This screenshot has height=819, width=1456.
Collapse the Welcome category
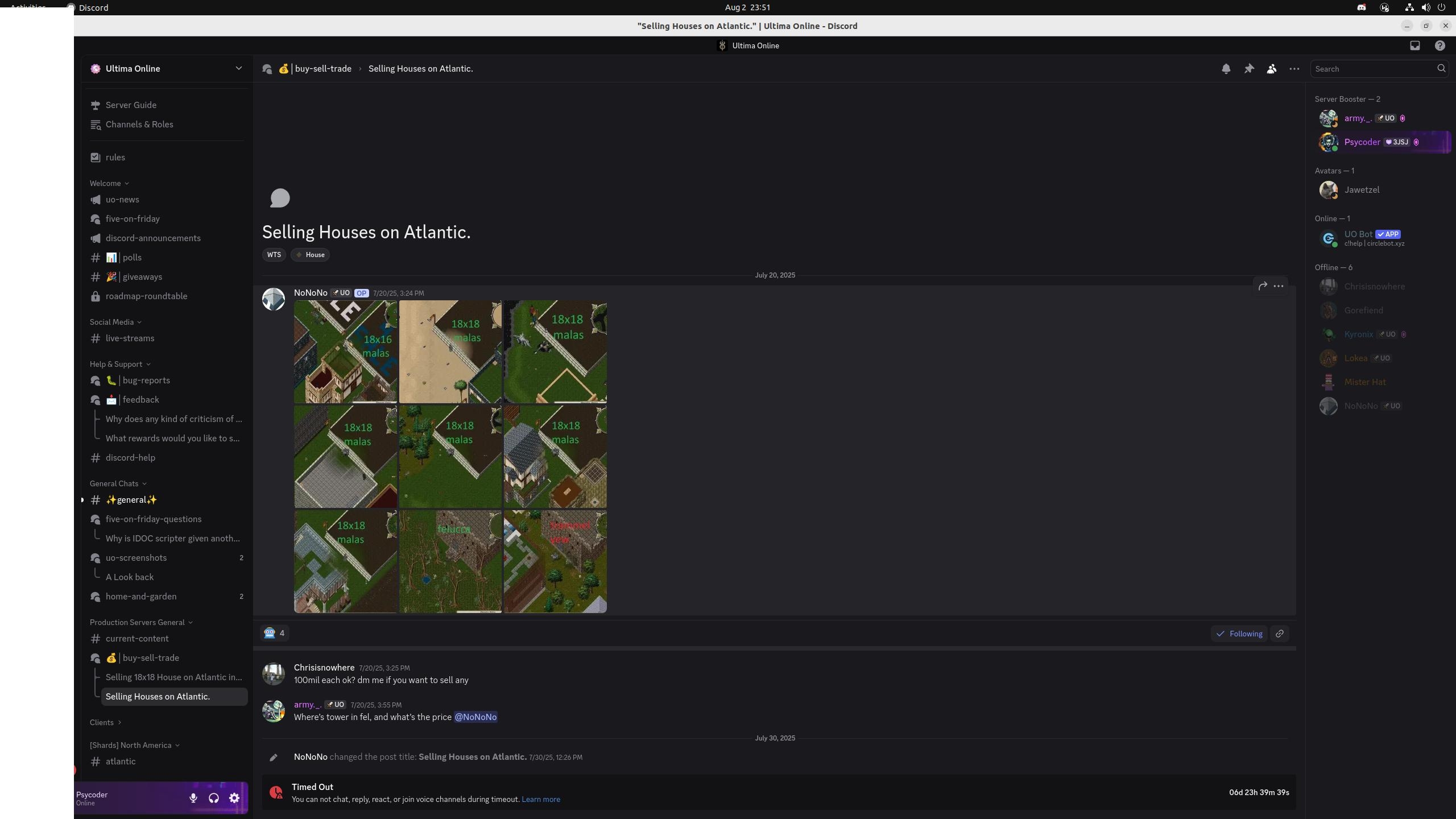pyautogui.click(x=109, y=183)
